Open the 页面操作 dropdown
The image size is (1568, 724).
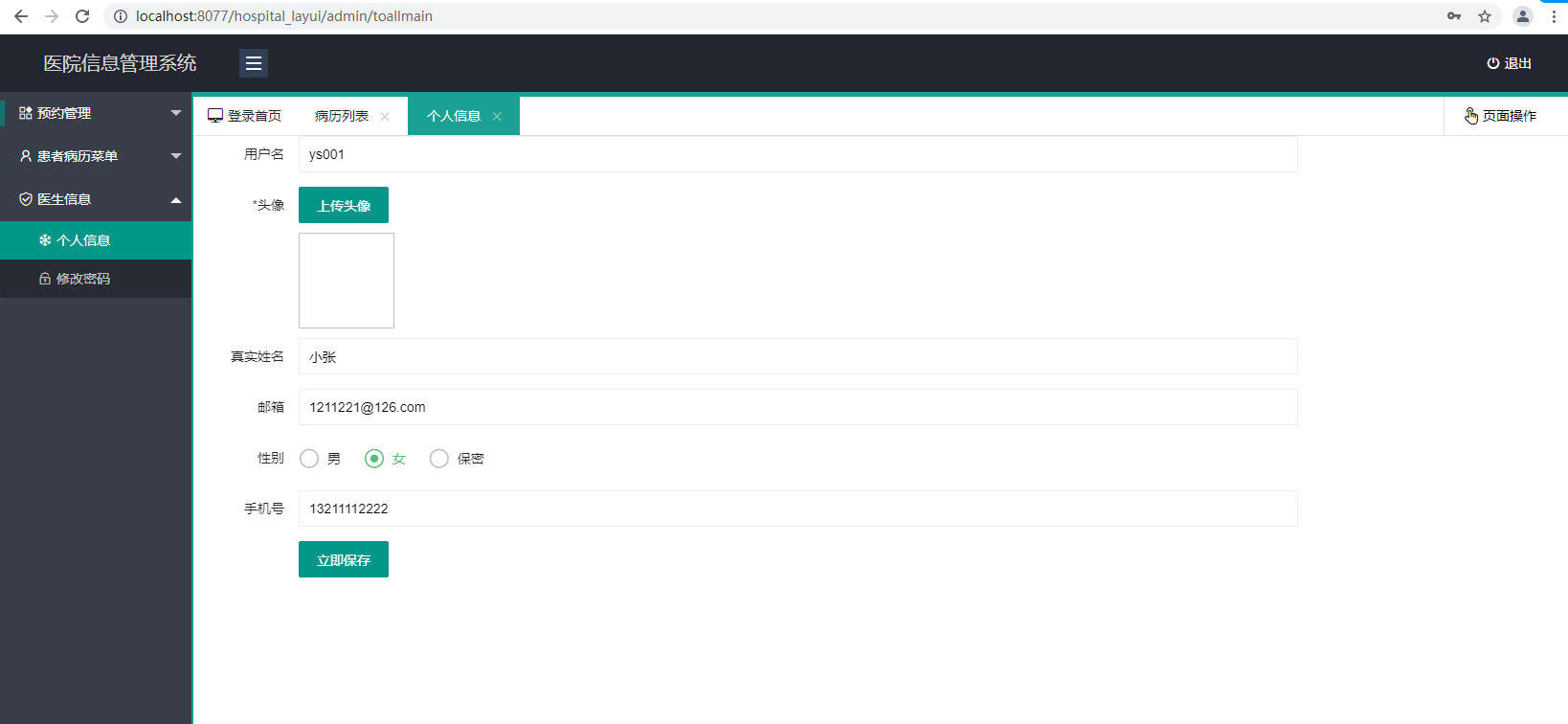[1500, 116]
